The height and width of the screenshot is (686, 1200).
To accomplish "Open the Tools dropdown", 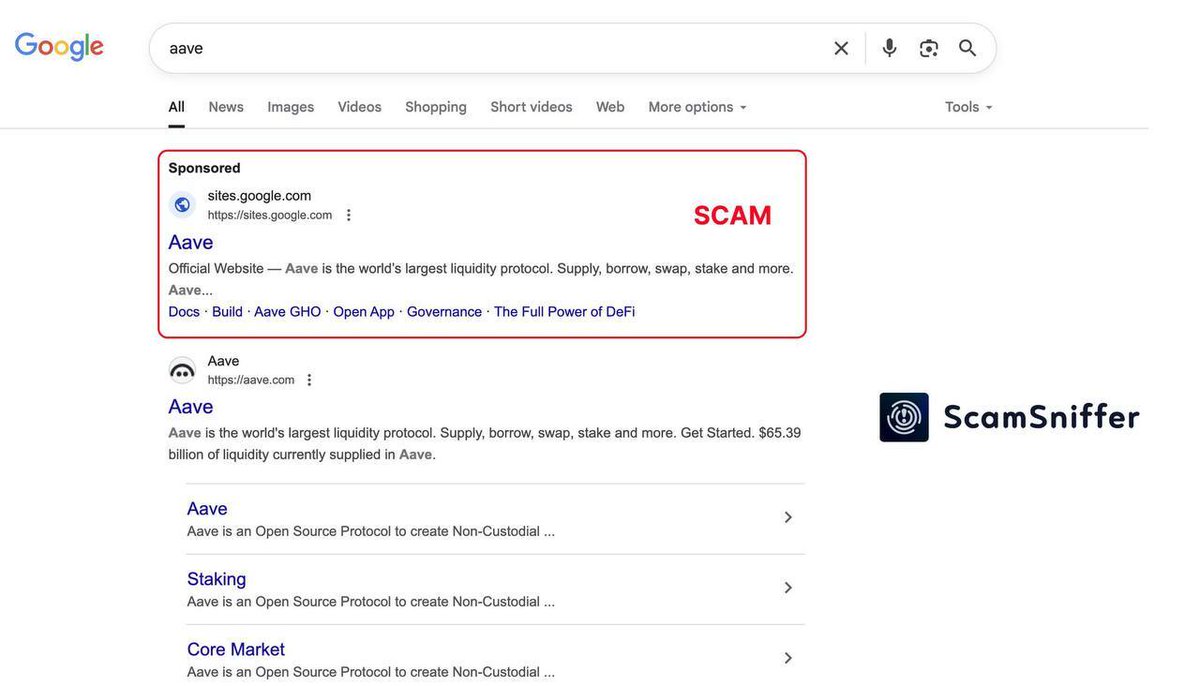I will coord(966,106).
